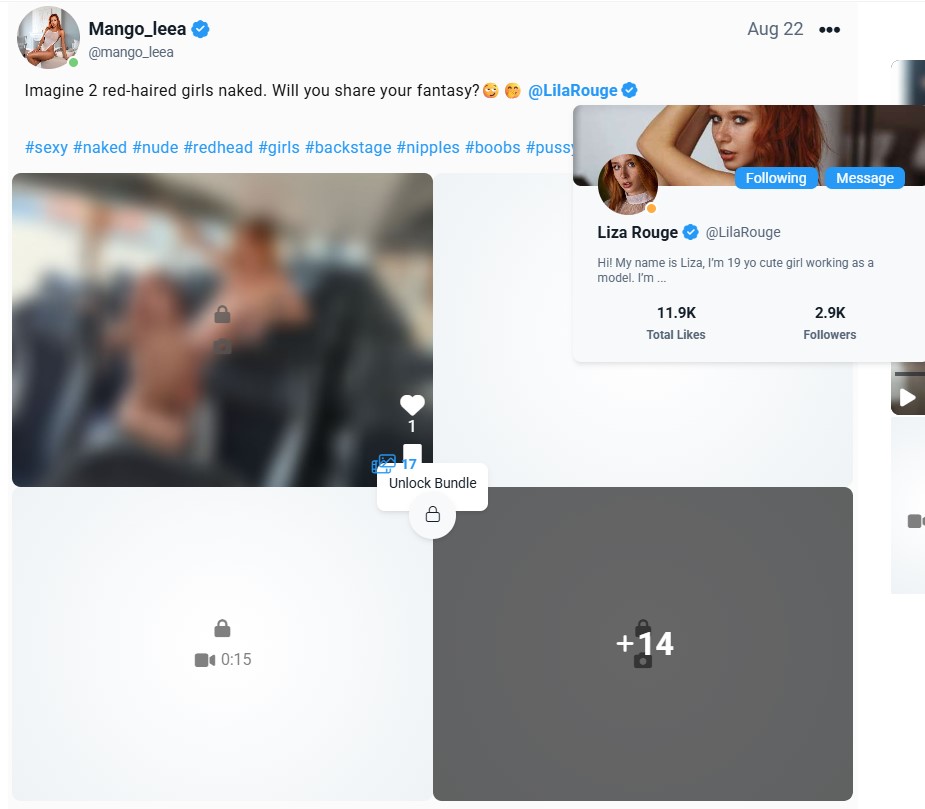Open the Mango_leea profile name link

point(137,29)
